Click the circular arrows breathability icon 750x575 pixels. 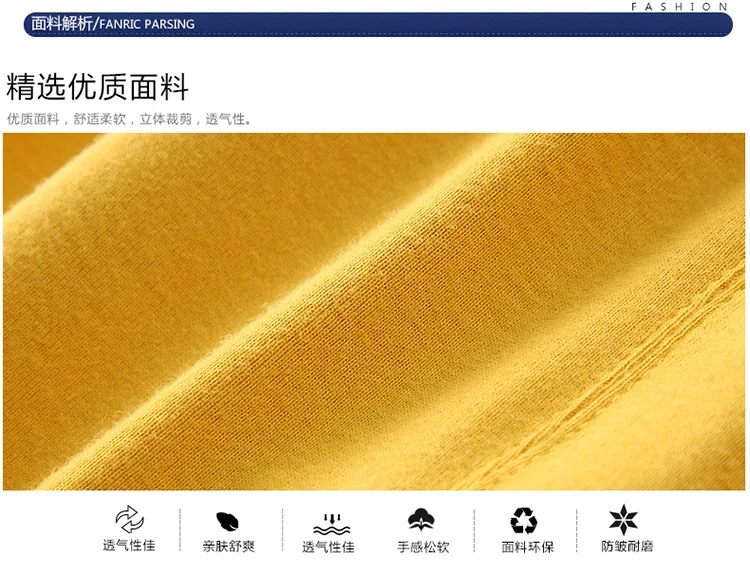129,520
